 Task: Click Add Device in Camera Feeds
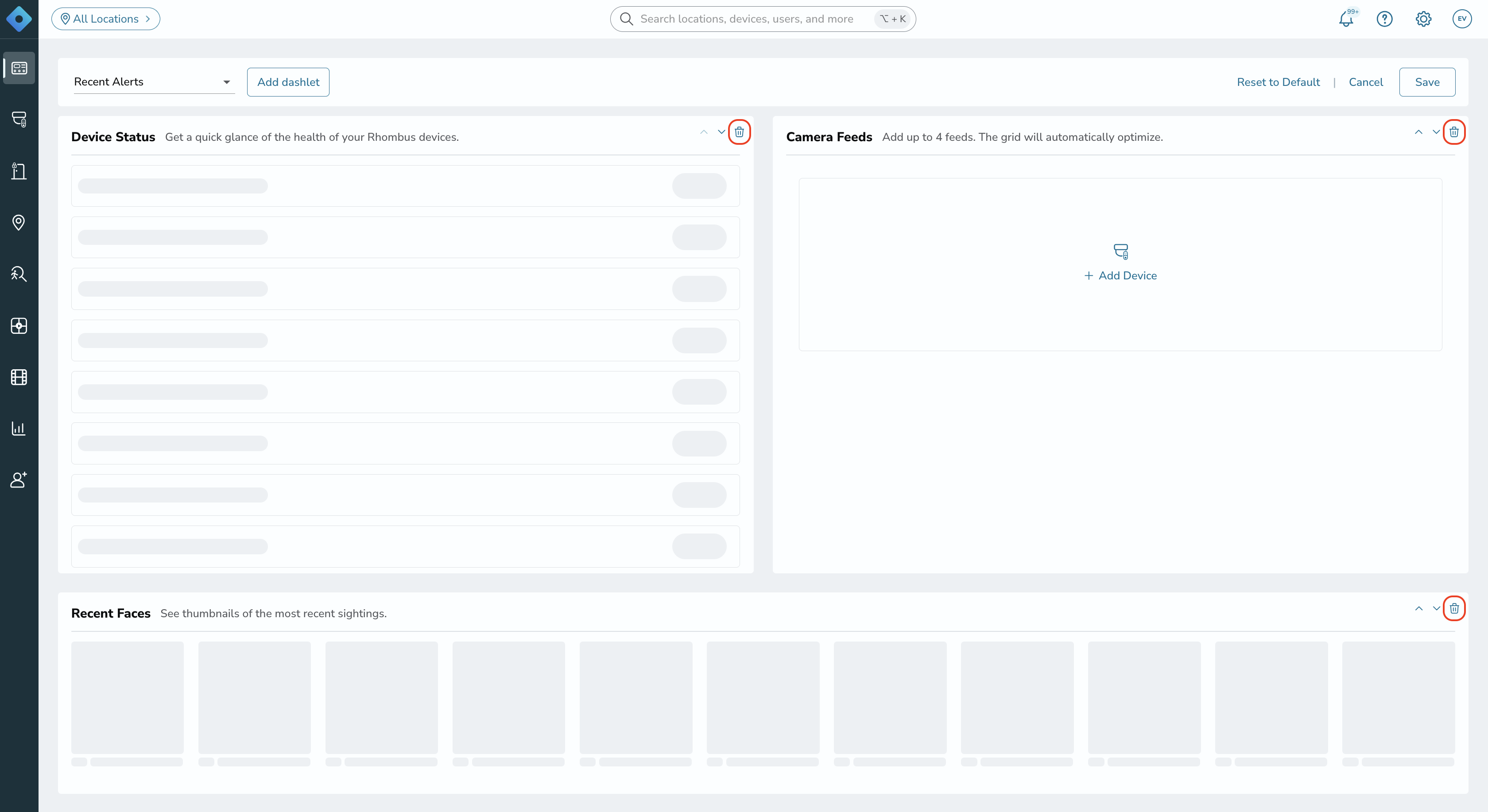[1120, 275]
